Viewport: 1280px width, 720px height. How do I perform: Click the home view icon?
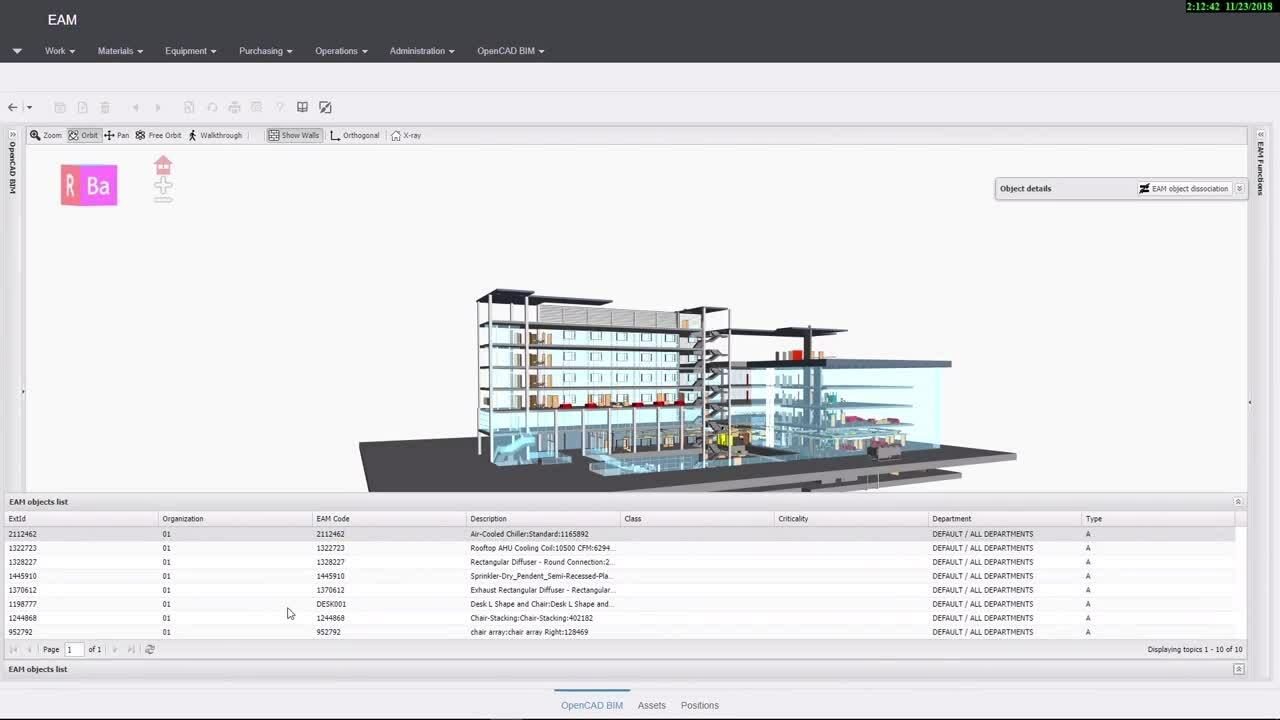click(x=163, y=165)
